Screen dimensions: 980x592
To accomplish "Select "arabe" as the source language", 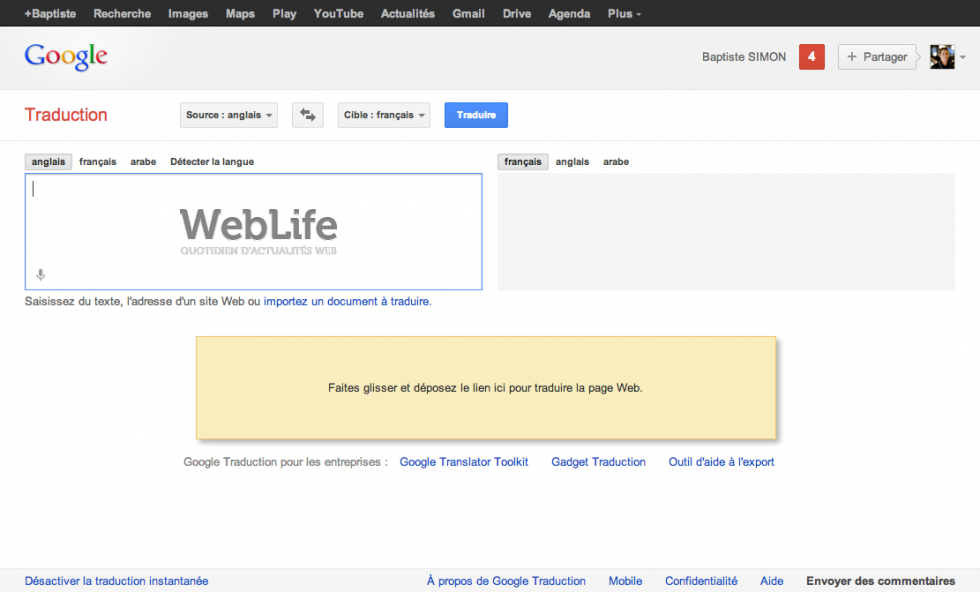I will coord(143,161).
